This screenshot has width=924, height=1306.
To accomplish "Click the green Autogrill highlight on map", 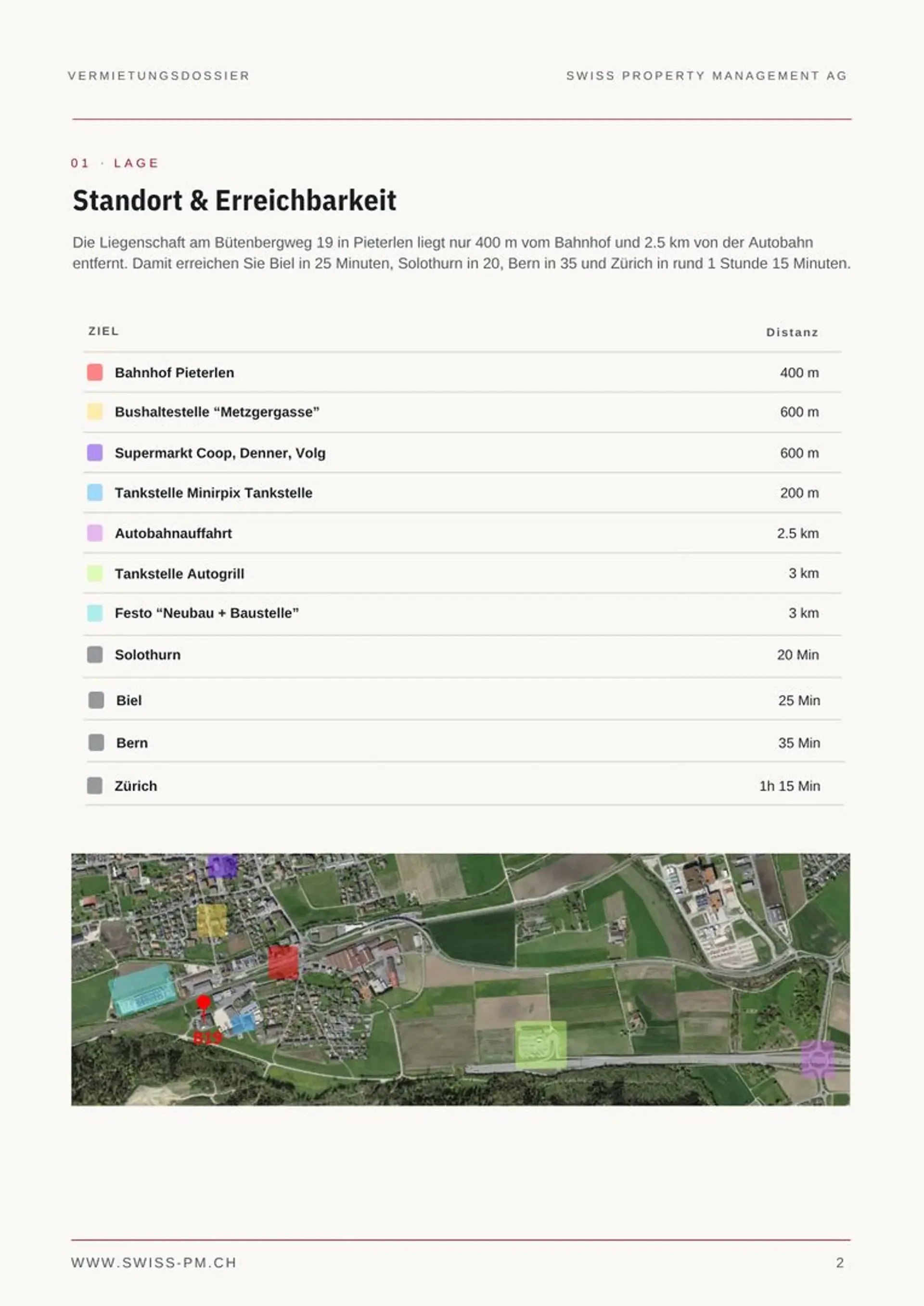I will coord(540,1044).
